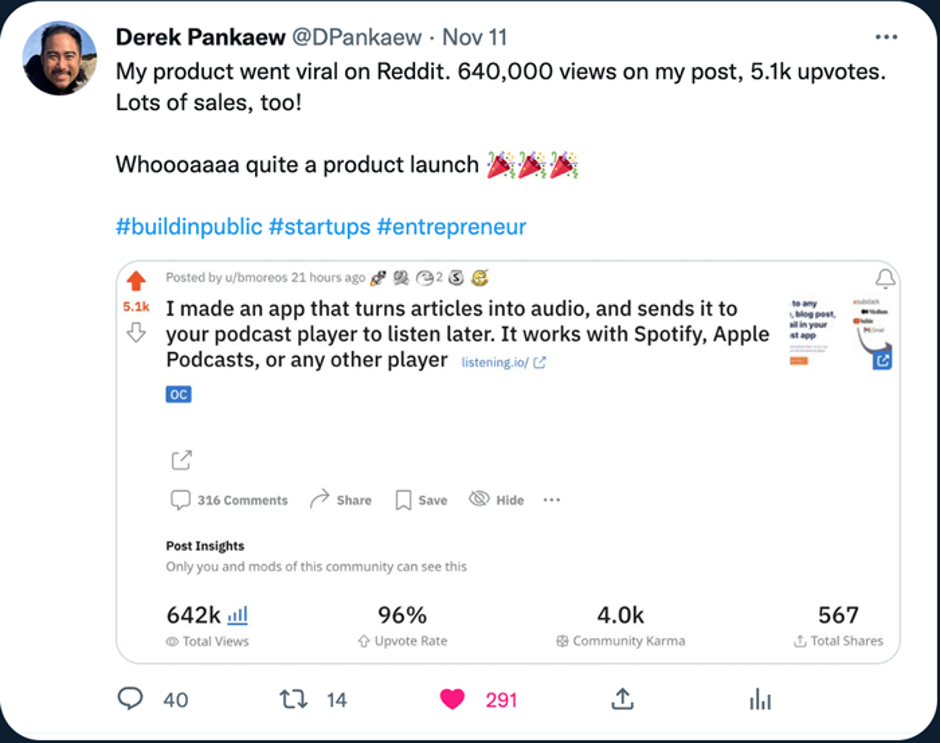Share the Reddit post
941x743 pixels.
[x=341, y=500]
